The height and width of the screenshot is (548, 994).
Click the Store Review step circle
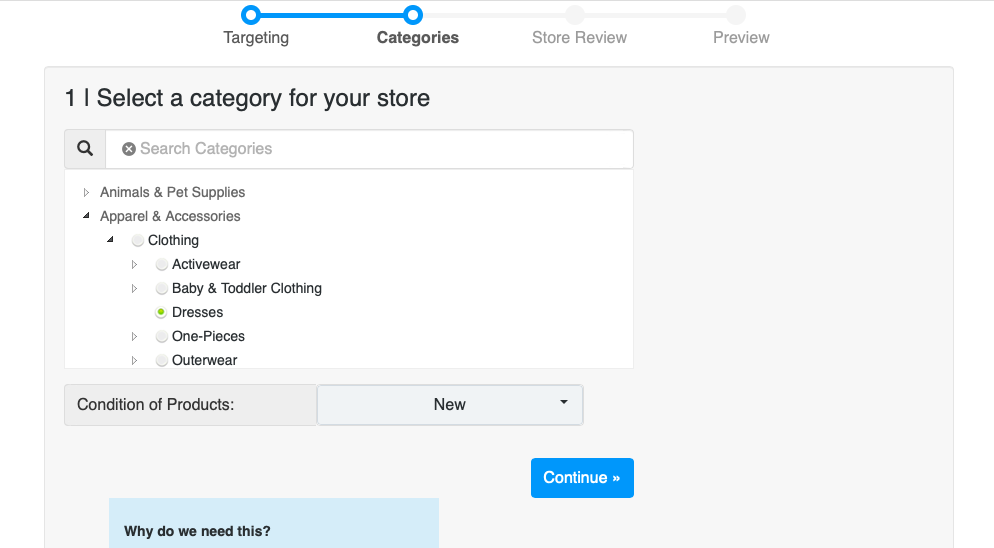point(575,15)
